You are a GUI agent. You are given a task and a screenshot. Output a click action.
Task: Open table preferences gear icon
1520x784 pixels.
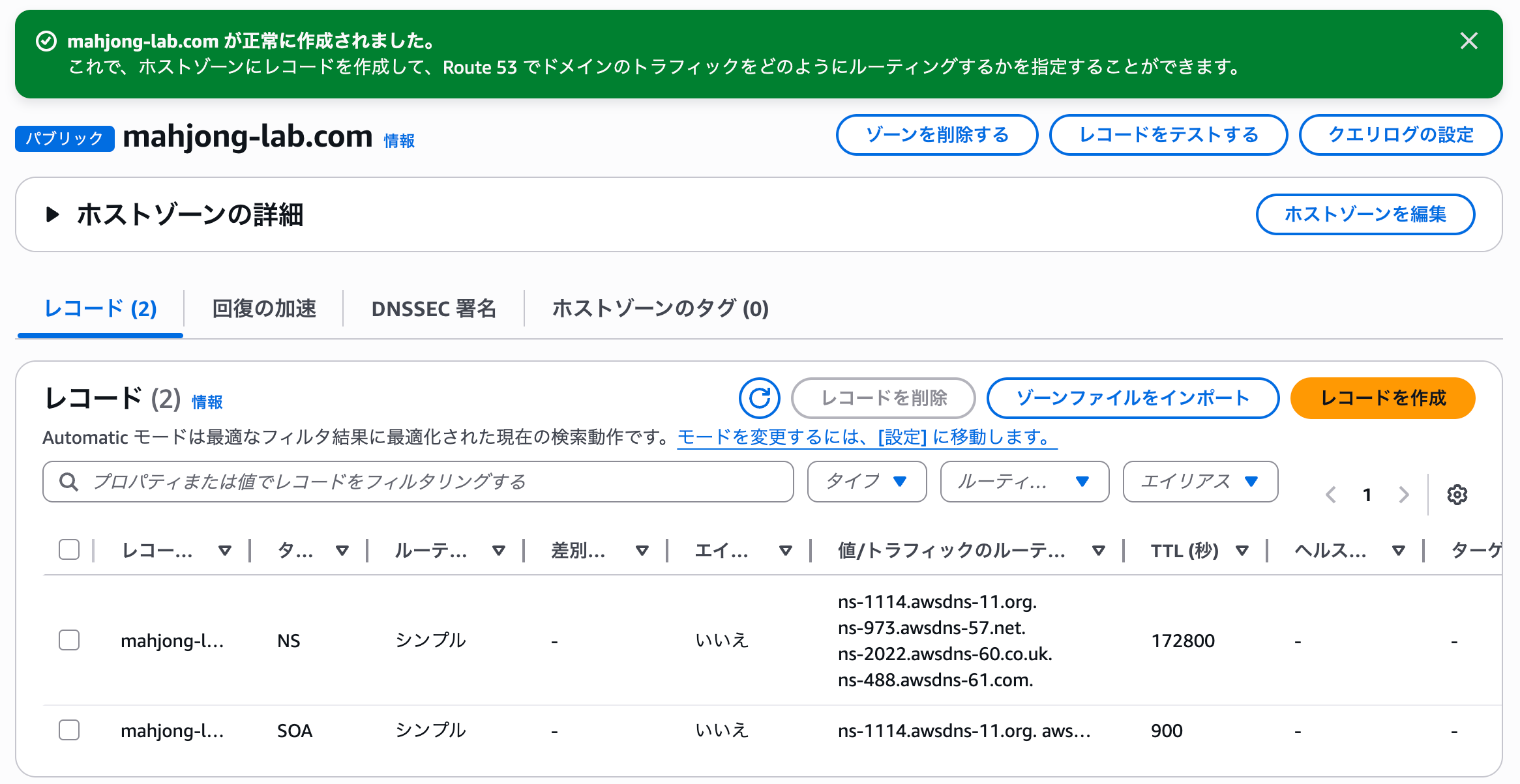coord(1457,495)
